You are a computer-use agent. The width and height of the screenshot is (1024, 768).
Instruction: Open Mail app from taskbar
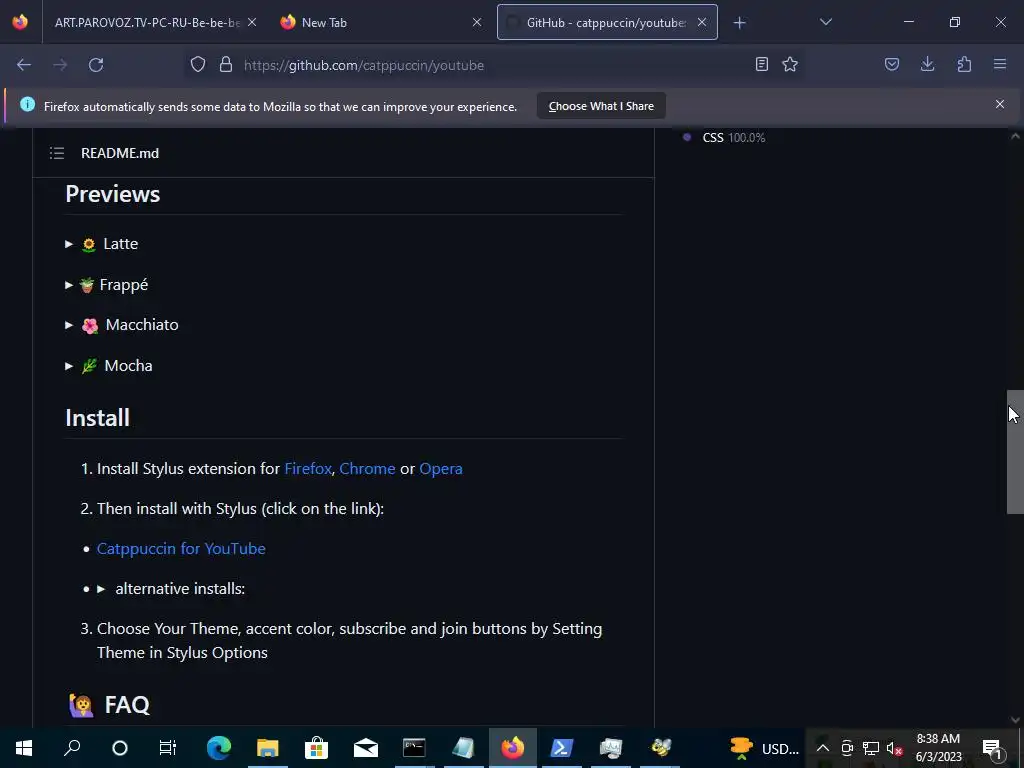pos(366,748)
